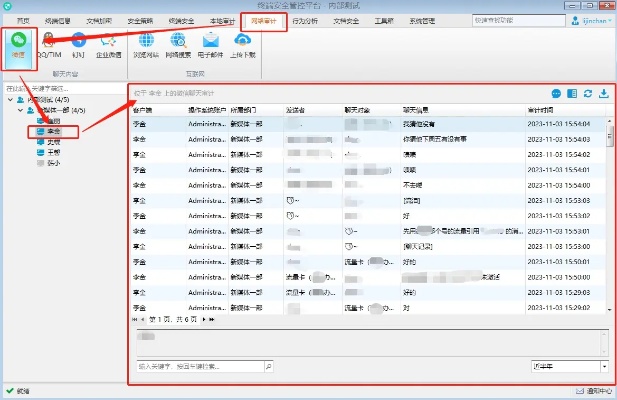This screenshot has height=400, width=617.
Task: Select terminal 王 below 史 in the tree
Action: pyautogui.click(x=49, y=152)
